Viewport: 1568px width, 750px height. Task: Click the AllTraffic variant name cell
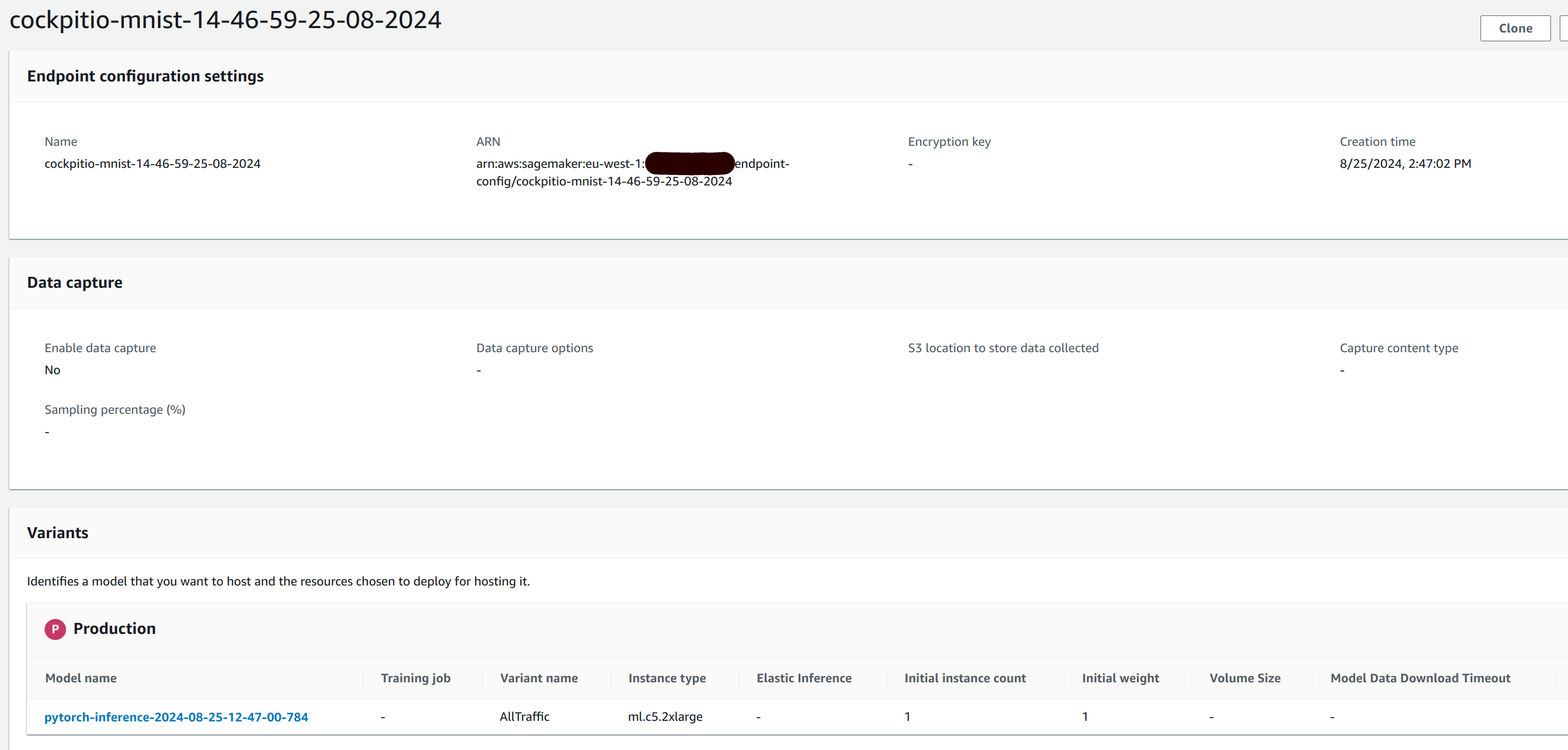(x=523, y=716)
